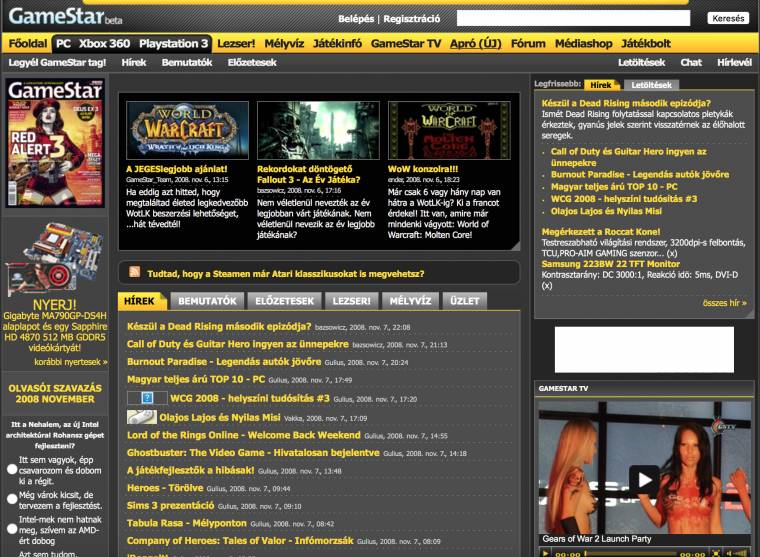Open the RSS feed icon

tap(135, 272)
